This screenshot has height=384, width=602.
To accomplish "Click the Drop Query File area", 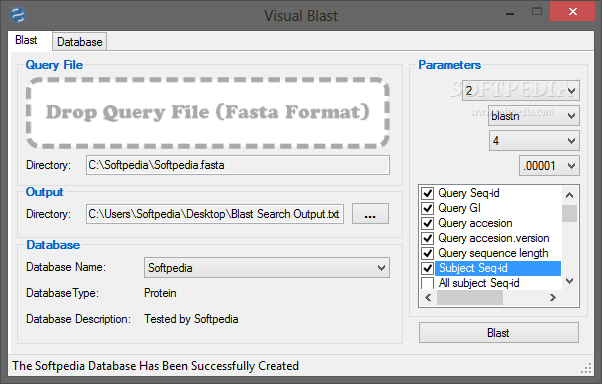I will click(x=208, y=113).
